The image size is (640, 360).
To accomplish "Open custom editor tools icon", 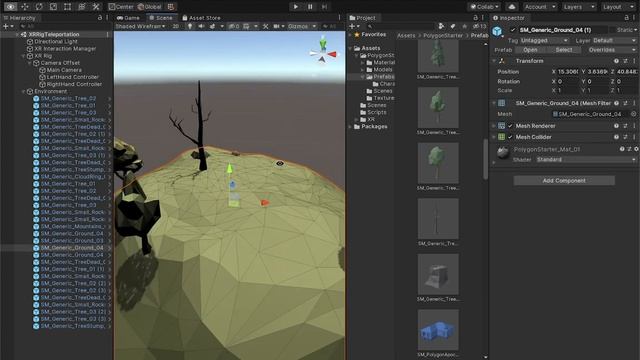I will pos(96,7).
